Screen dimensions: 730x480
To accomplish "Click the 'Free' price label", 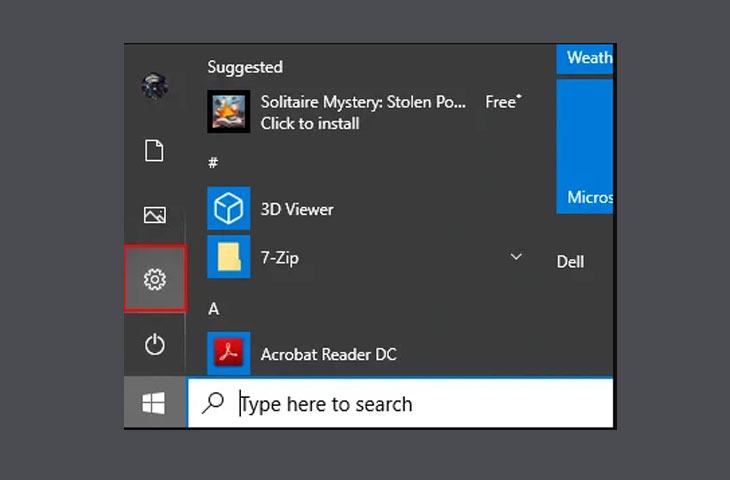I will tap(503, 101).
